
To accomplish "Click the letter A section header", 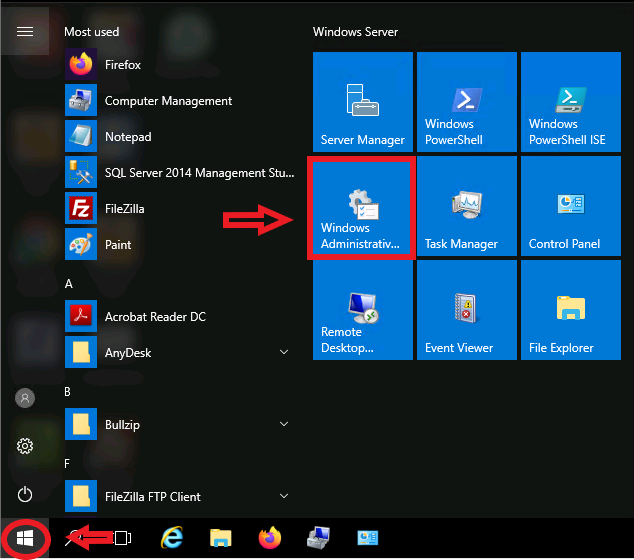I will pos(69,284).
